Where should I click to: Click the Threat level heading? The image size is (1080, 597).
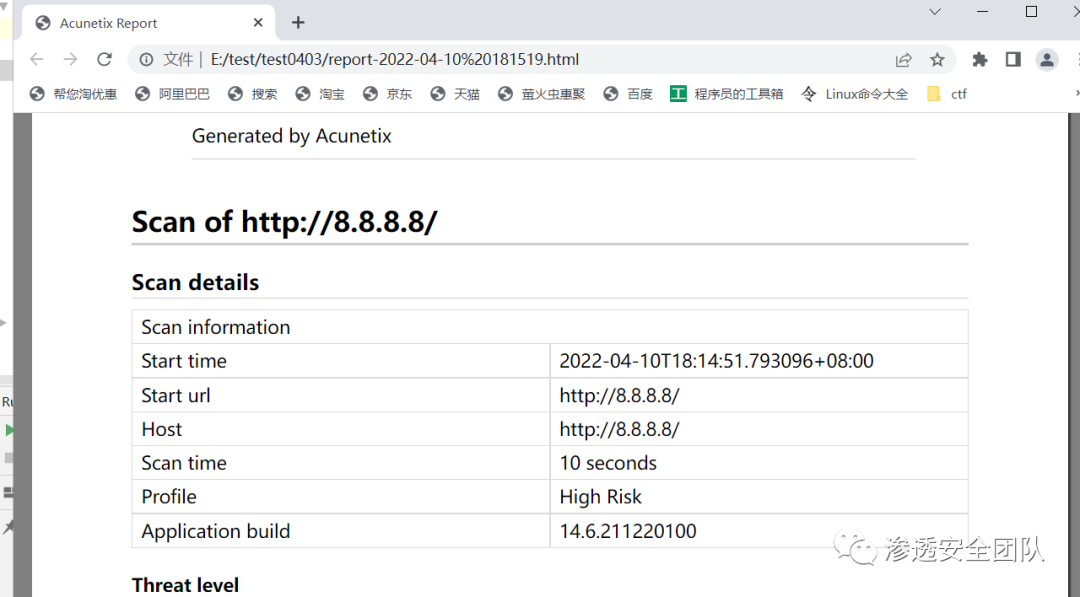click(x=185, y=585)
